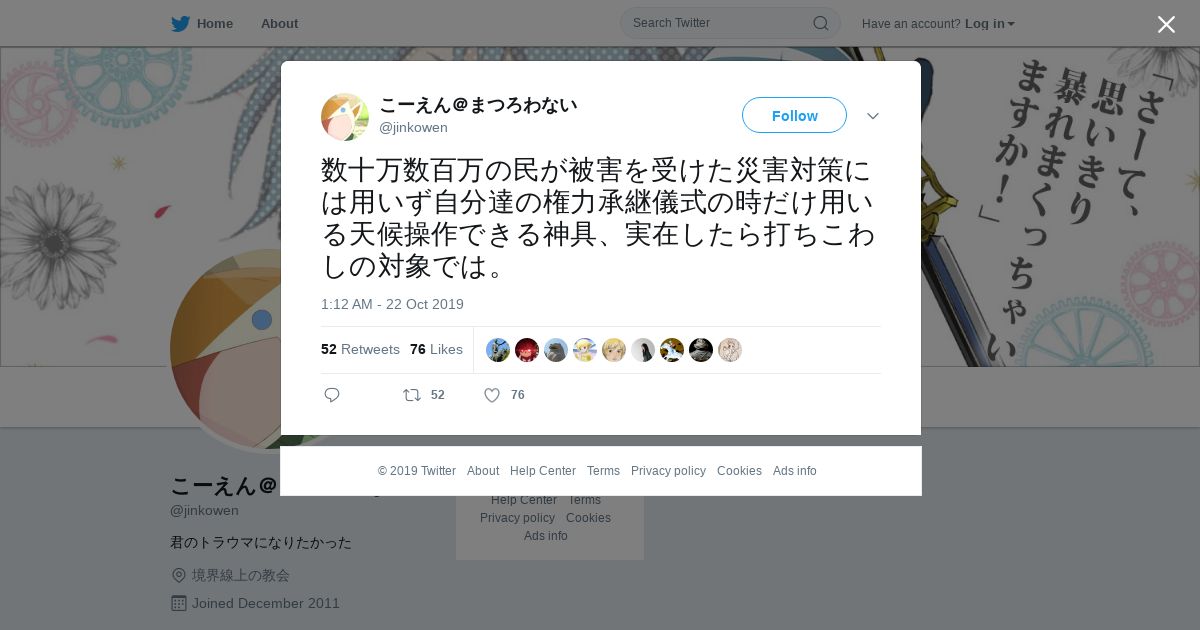Screen dimensions: 1200x630
Task: Open the Privacy policy footer link
Action: 668,471
